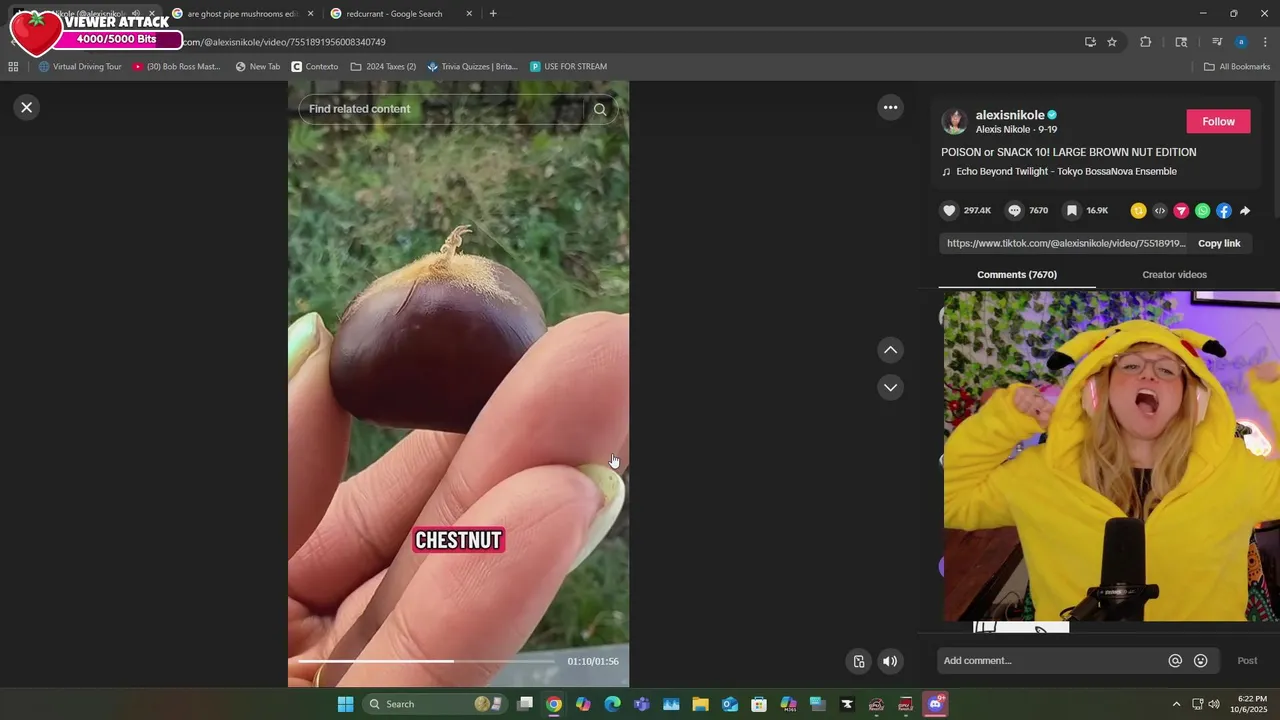Share video to Facebook
The image size is (1280, 720).
pos(1224,211)
